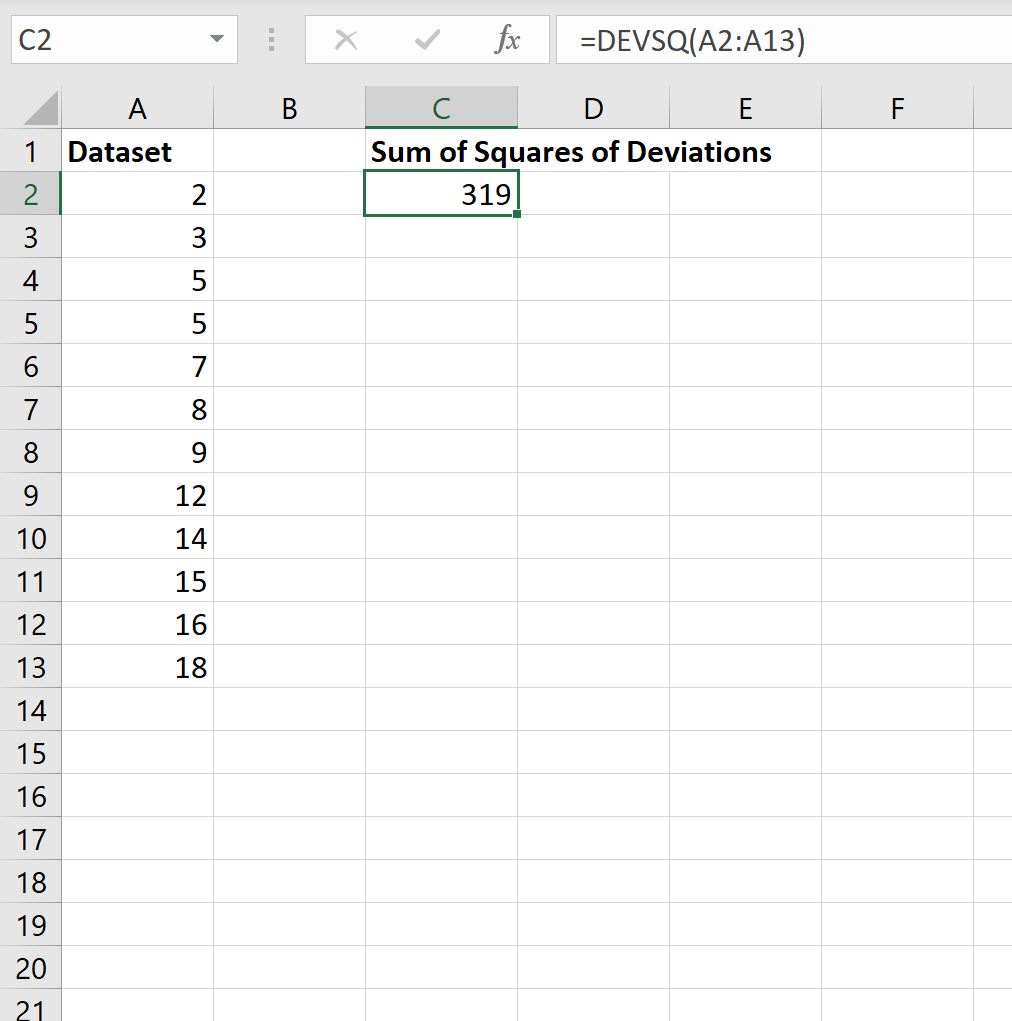Select column header A
The width and height of the screenshot is (1012, 1021).
coord(137,107)
